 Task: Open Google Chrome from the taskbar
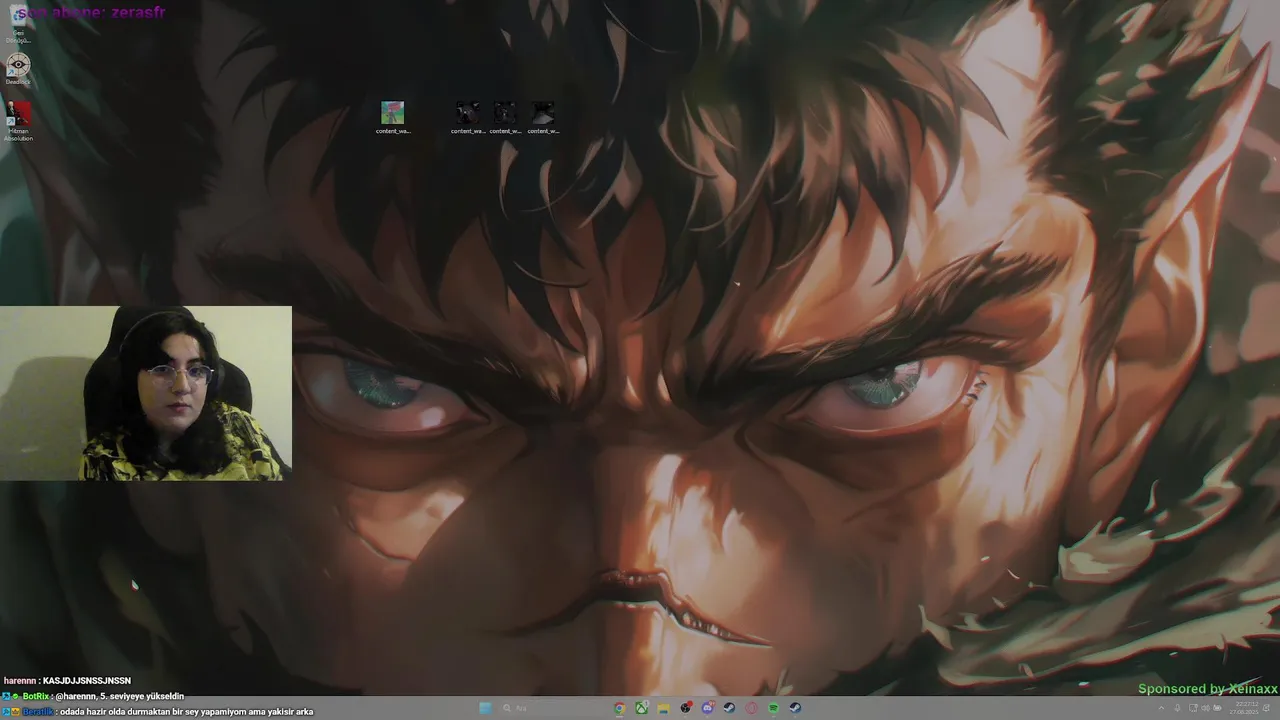coord(619,708)
